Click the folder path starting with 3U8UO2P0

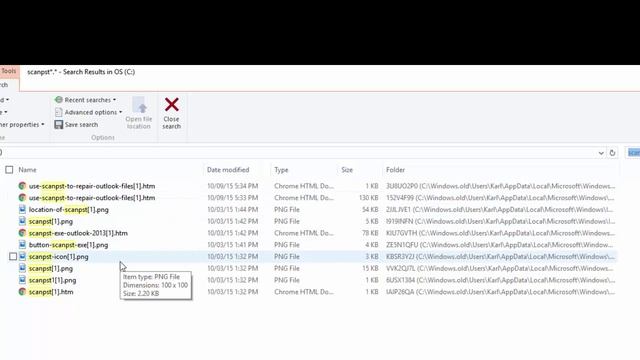(x=500, y=186)
